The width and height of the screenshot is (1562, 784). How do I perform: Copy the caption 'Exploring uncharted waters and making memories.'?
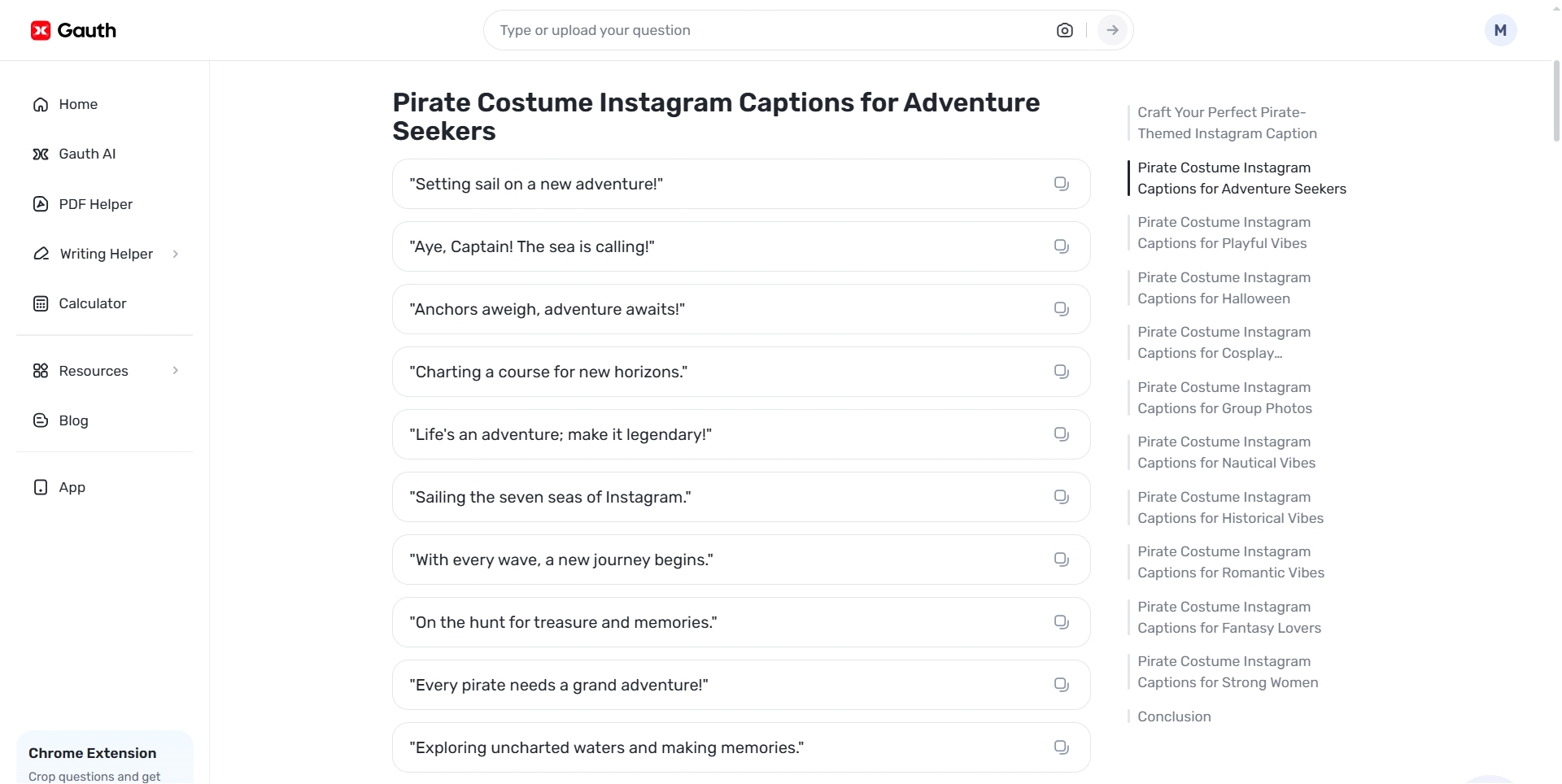(1060, 746)
